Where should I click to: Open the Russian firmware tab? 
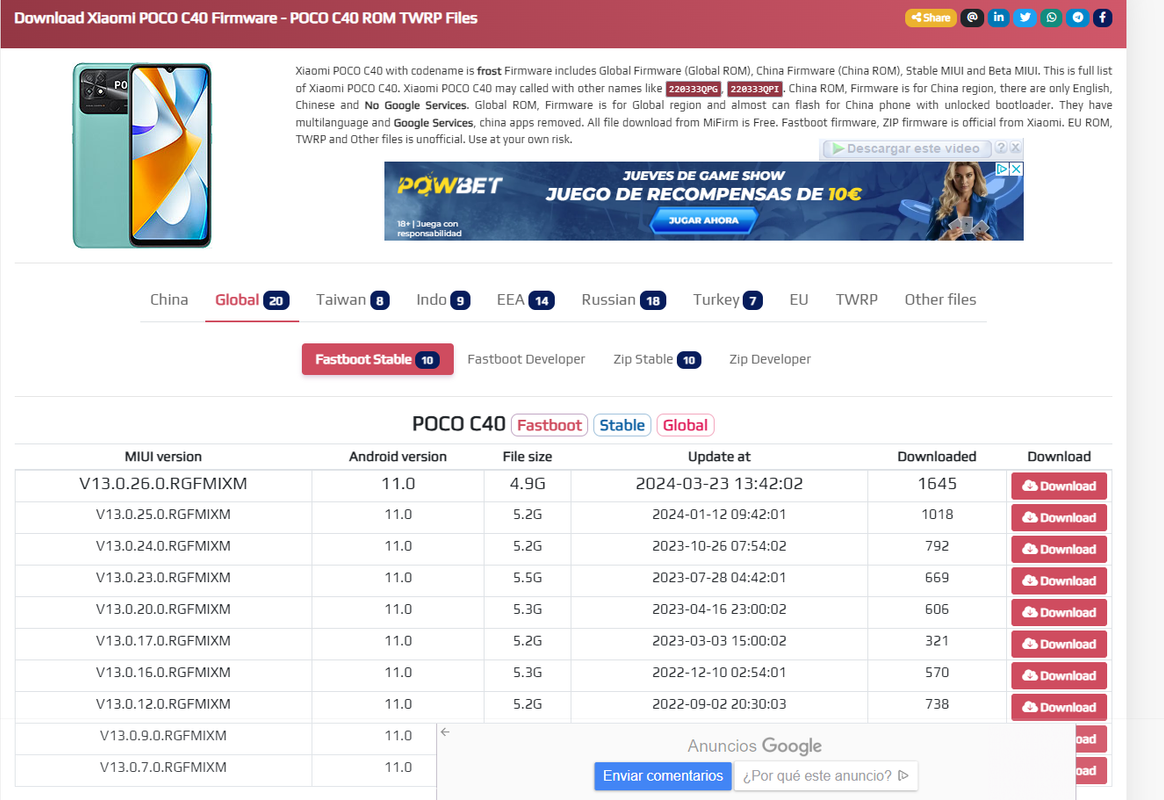click(624, 300)
